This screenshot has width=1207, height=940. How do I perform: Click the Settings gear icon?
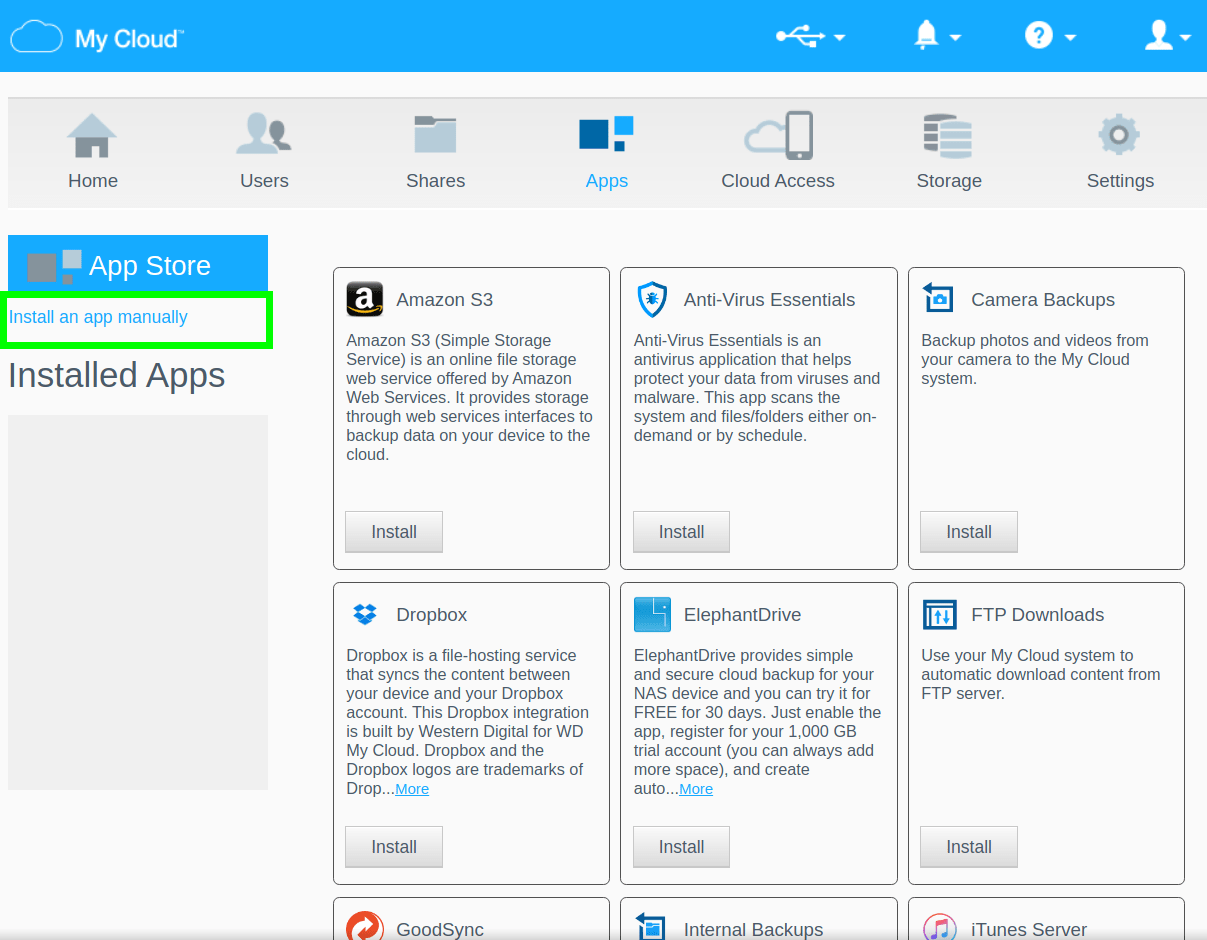[x=1119, y=134]
